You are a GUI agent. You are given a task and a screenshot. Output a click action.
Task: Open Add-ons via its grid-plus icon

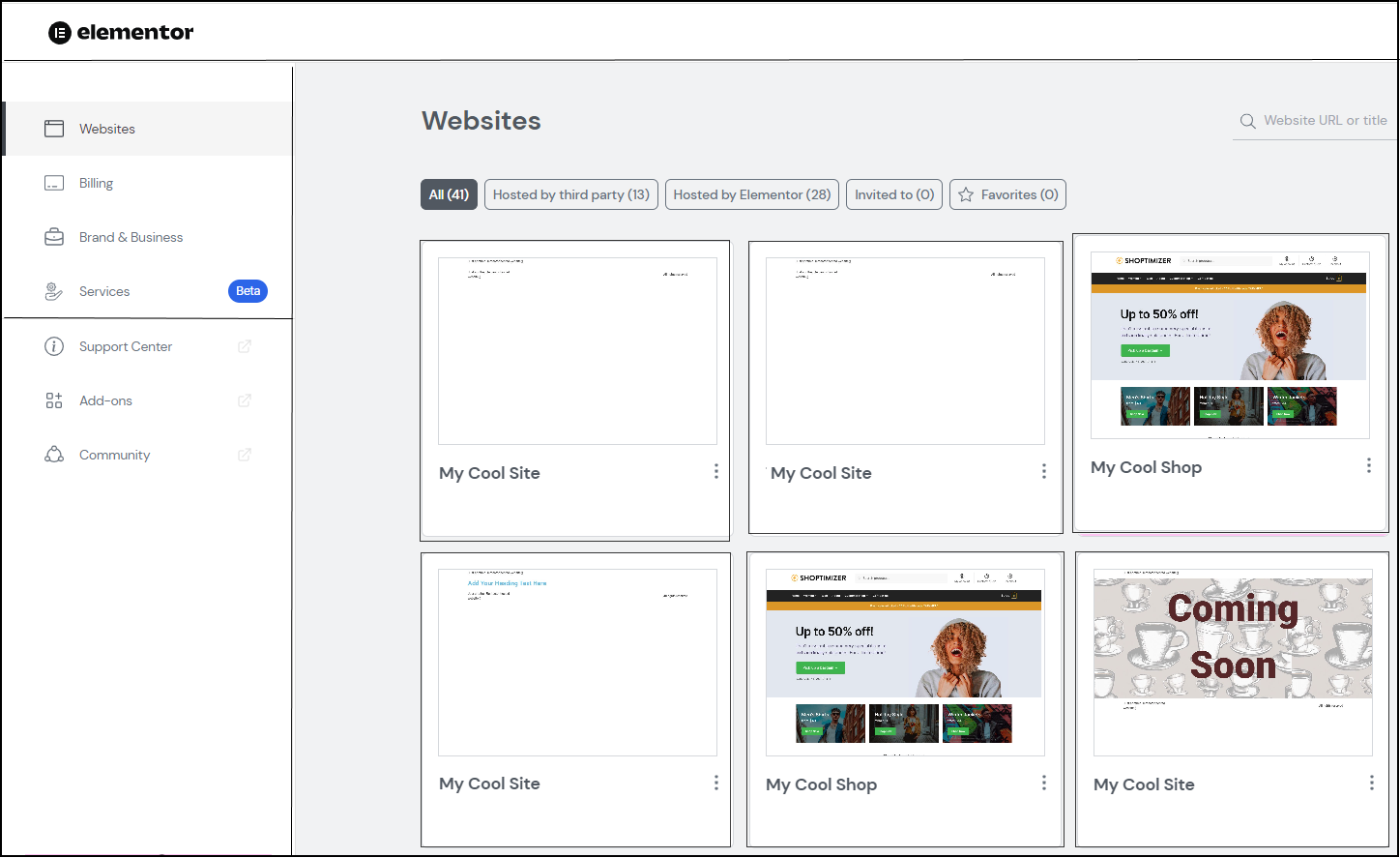54,399
